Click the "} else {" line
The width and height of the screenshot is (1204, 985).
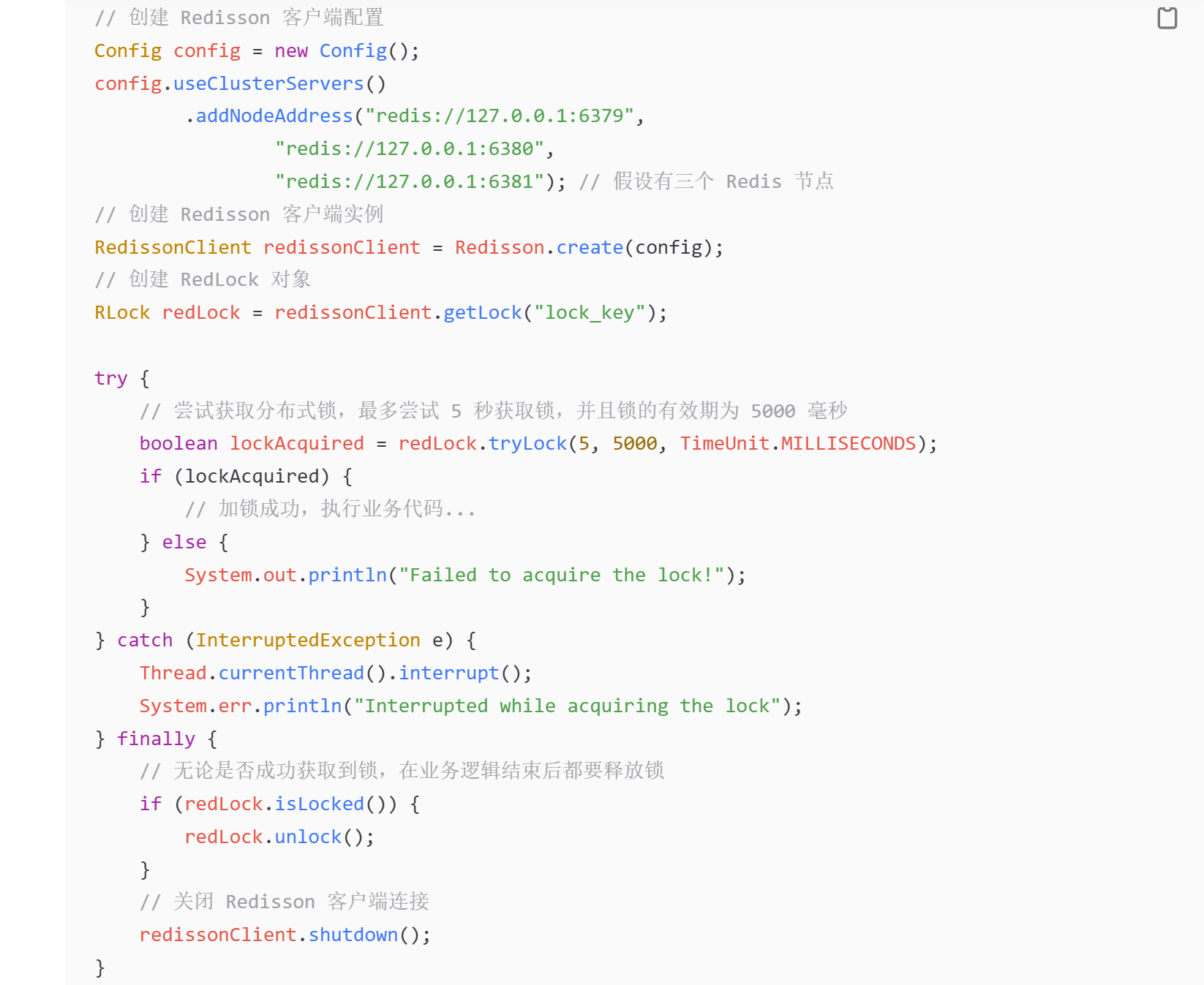184,543
